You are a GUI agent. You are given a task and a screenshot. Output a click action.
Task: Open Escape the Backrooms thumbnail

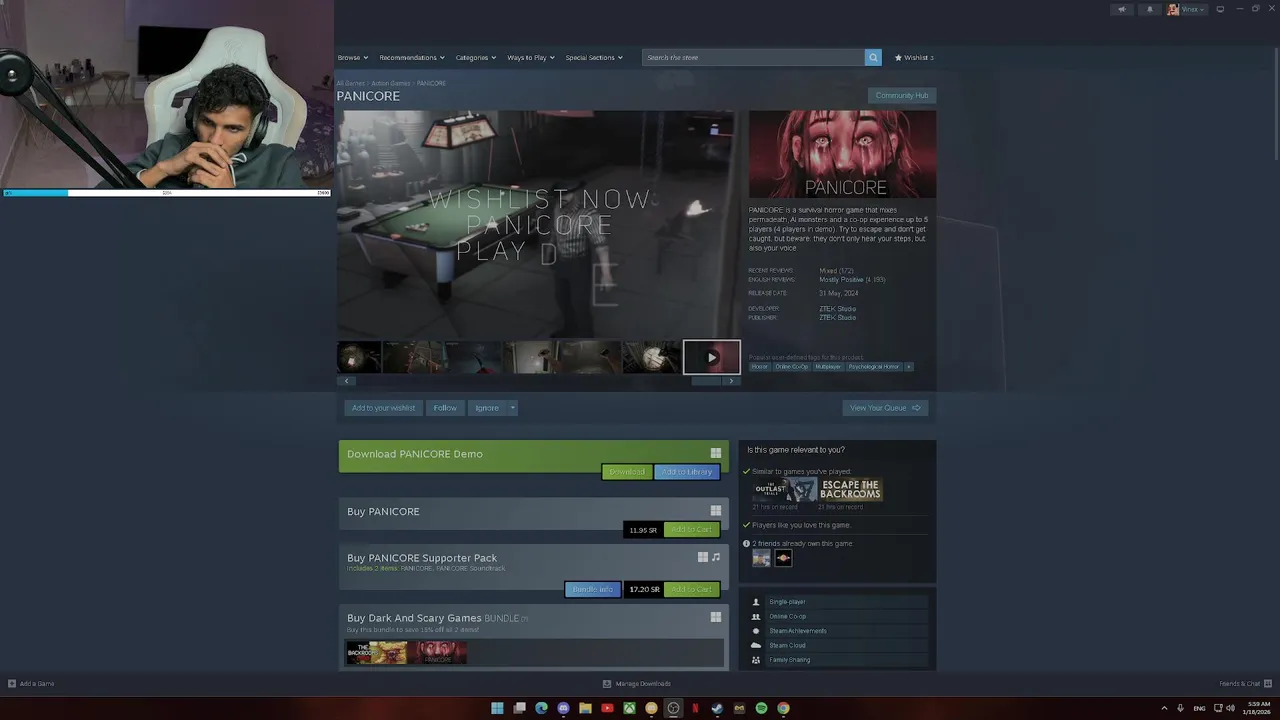(x=851, y=489)
